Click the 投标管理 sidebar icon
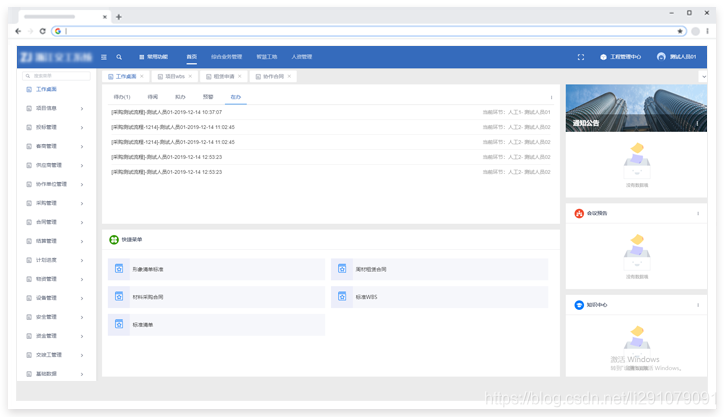 click(x=29, y=127)
